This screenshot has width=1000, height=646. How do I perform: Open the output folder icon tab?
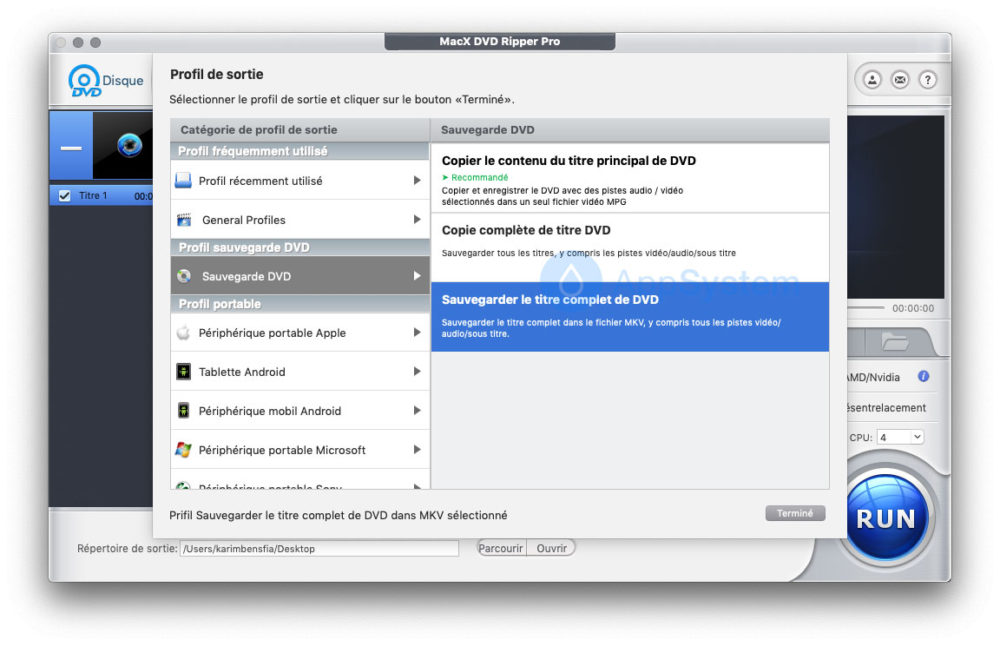click(x=894, y=343)
